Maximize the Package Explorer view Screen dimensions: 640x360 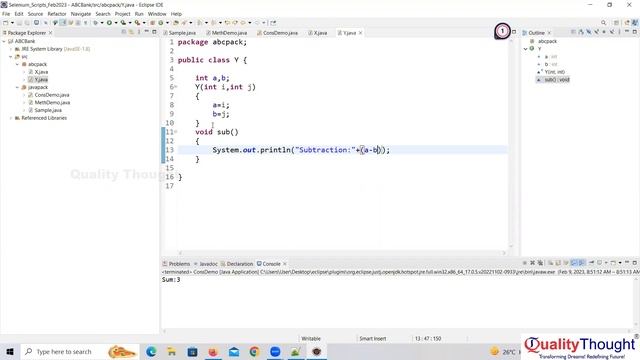coord(154,32)
